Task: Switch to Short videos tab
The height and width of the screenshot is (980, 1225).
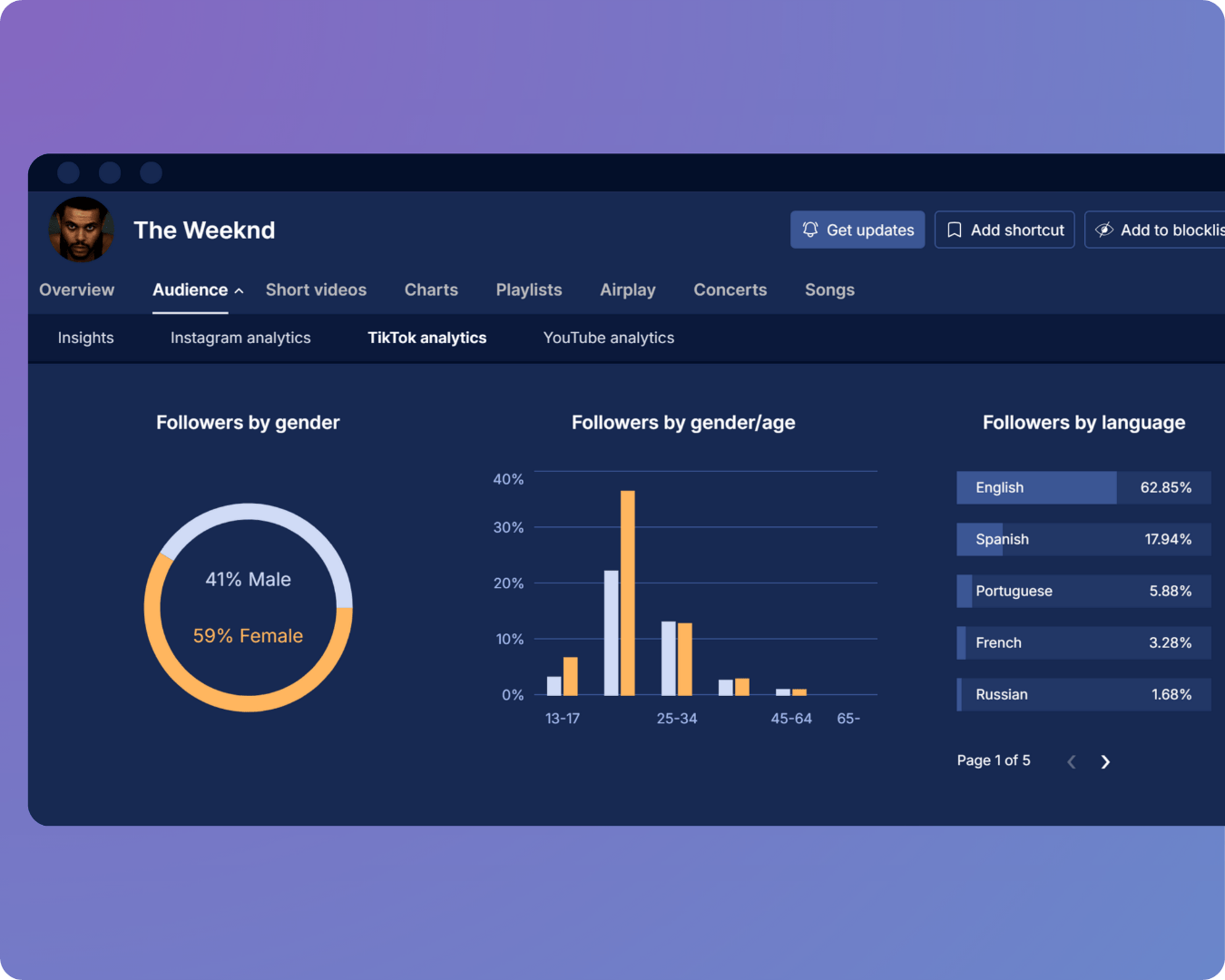Action: pyautogui.click(x=316, y=289)
